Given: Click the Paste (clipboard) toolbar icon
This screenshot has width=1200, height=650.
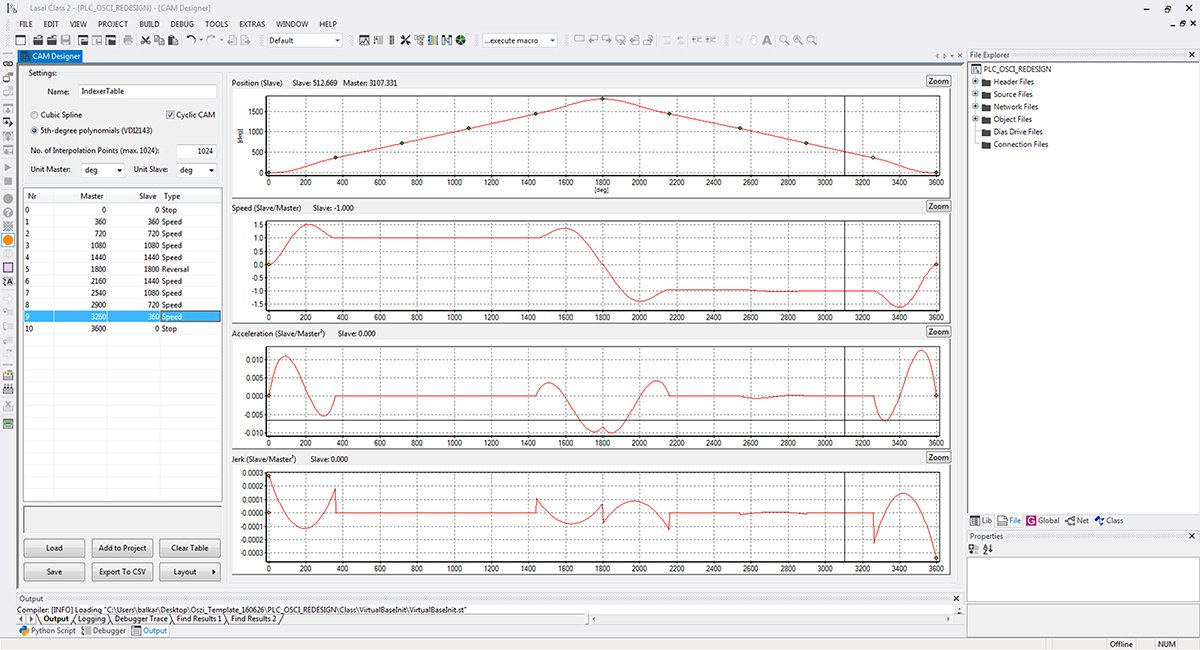Looking at the screenshot, I should pos(173,40).
